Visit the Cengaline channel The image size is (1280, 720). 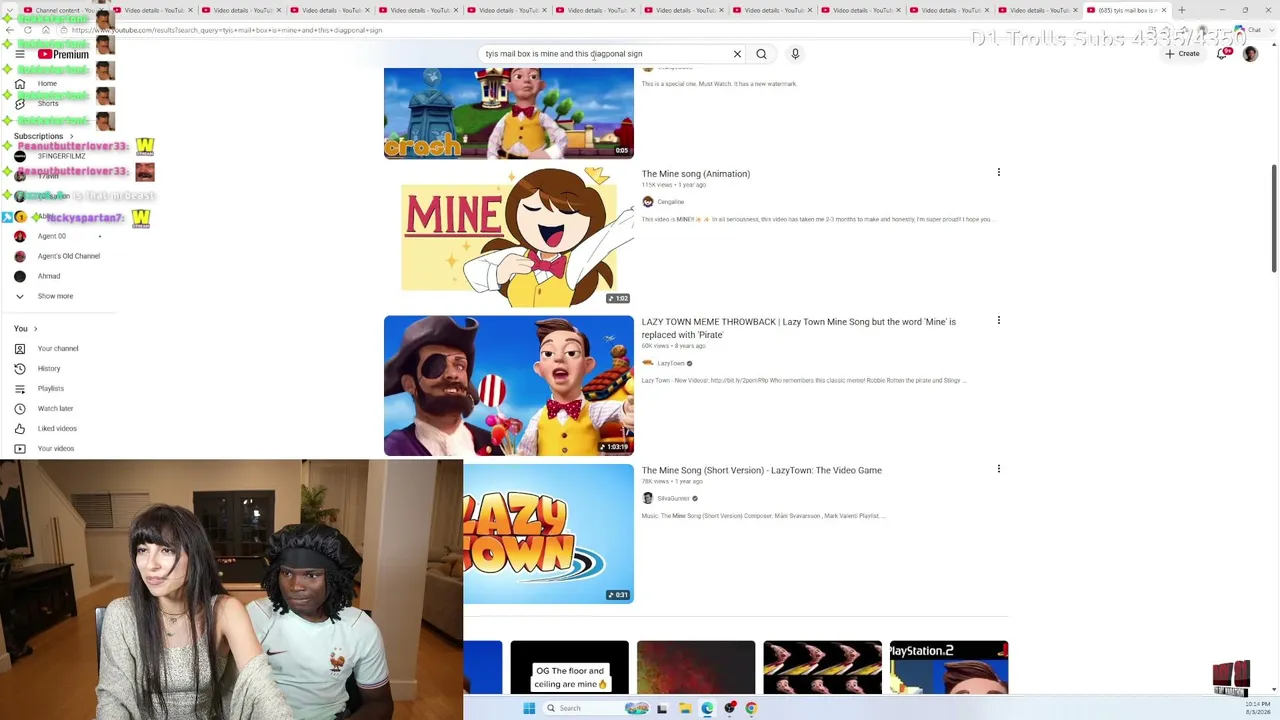[671, 202]
